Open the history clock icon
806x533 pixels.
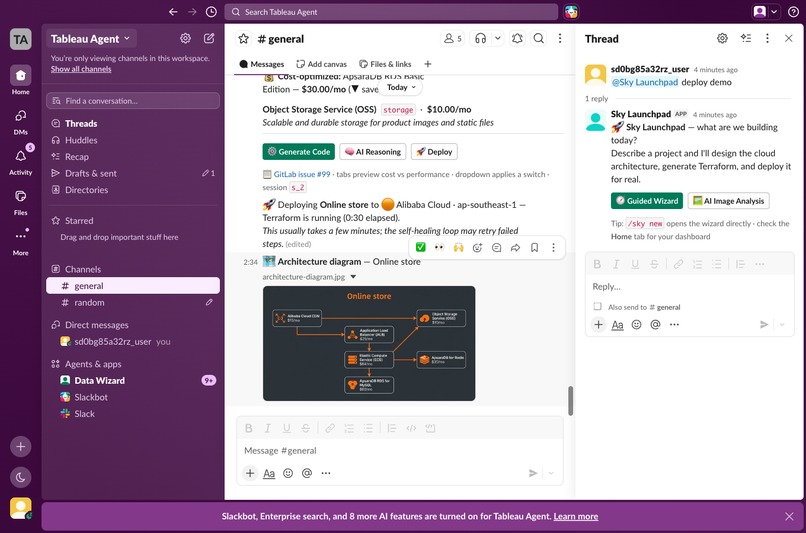[x=211, y=12]
